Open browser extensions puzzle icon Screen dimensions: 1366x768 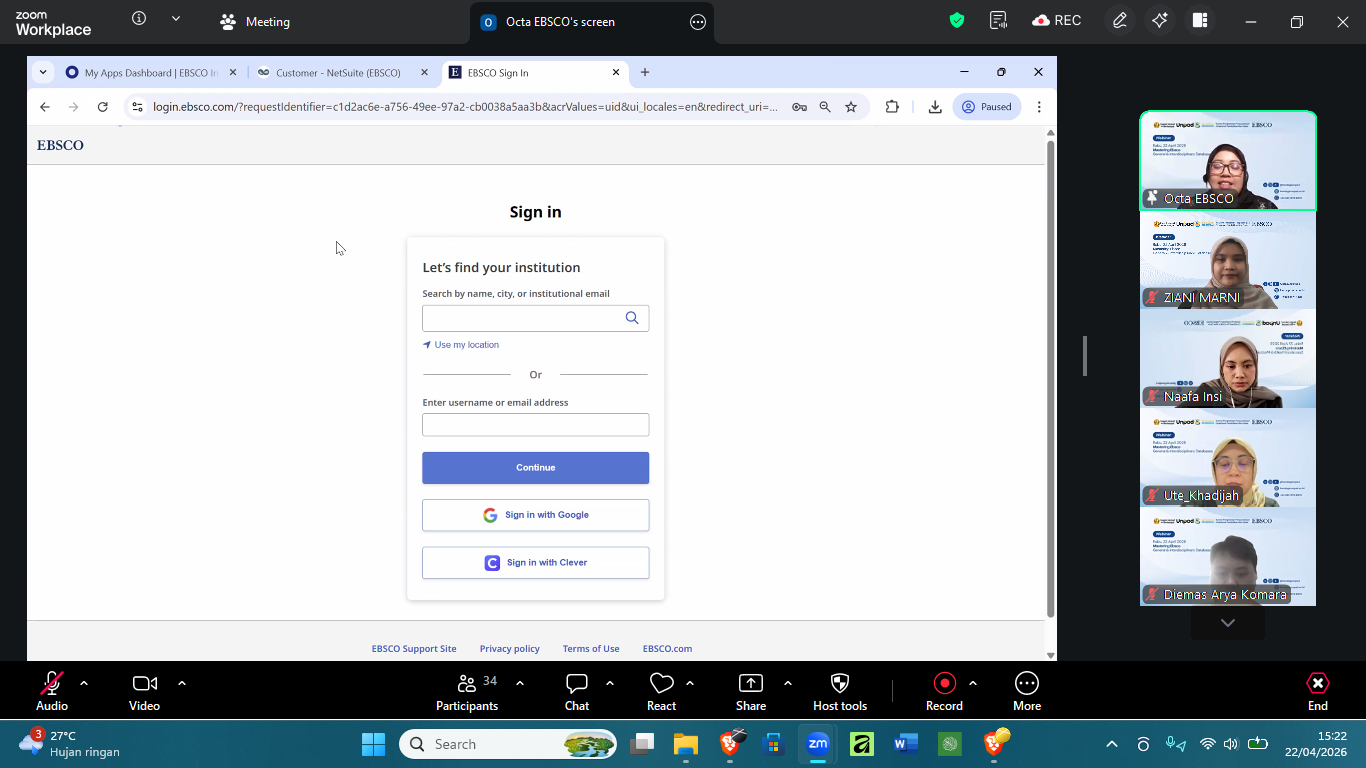pyautogui.click(x=892, y=107)
